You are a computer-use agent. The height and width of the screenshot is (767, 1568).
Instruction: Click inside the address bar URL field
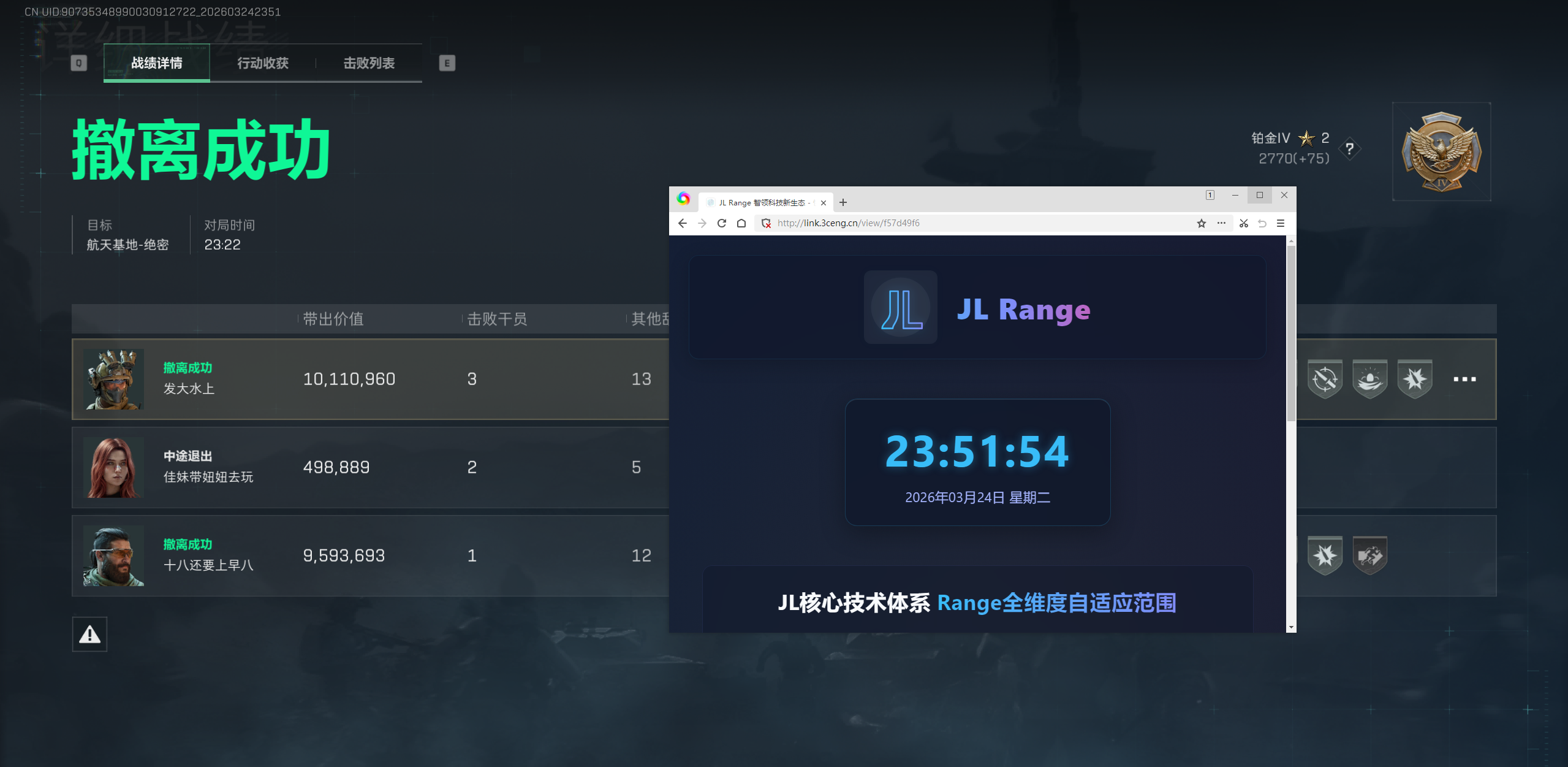919,223
